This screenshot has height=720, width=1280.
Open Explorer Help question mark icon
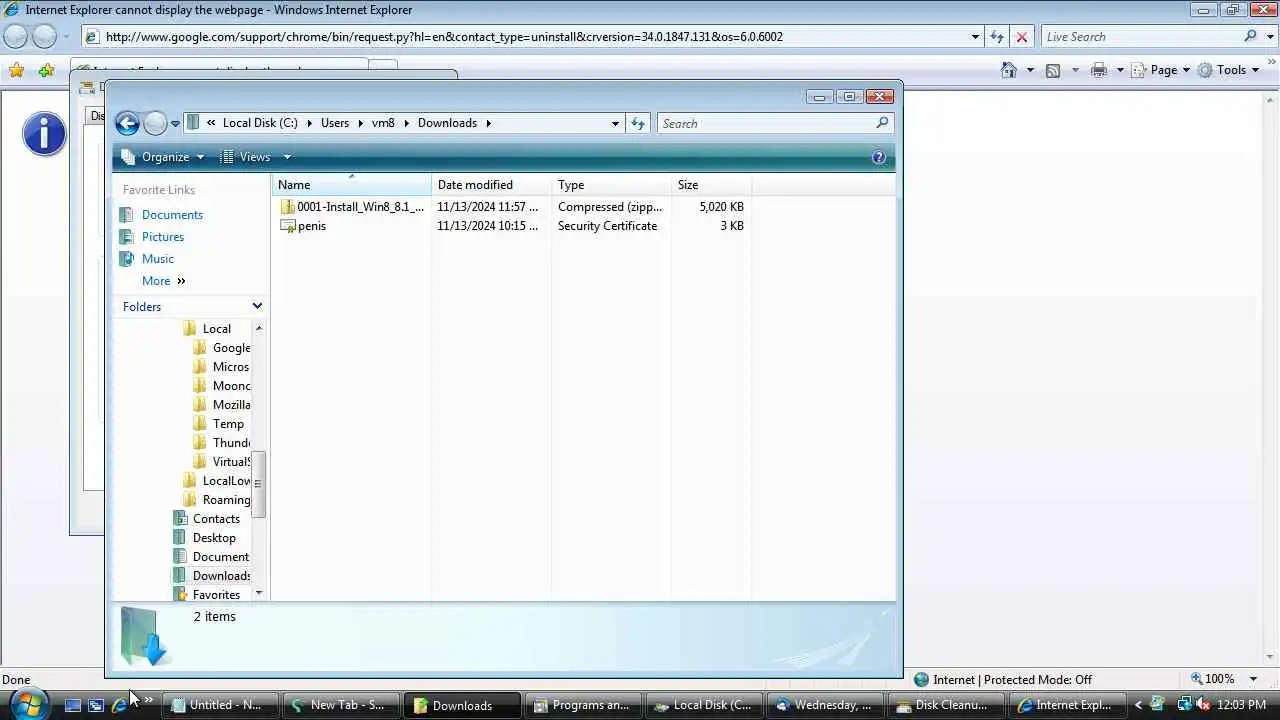pos(879,157)
